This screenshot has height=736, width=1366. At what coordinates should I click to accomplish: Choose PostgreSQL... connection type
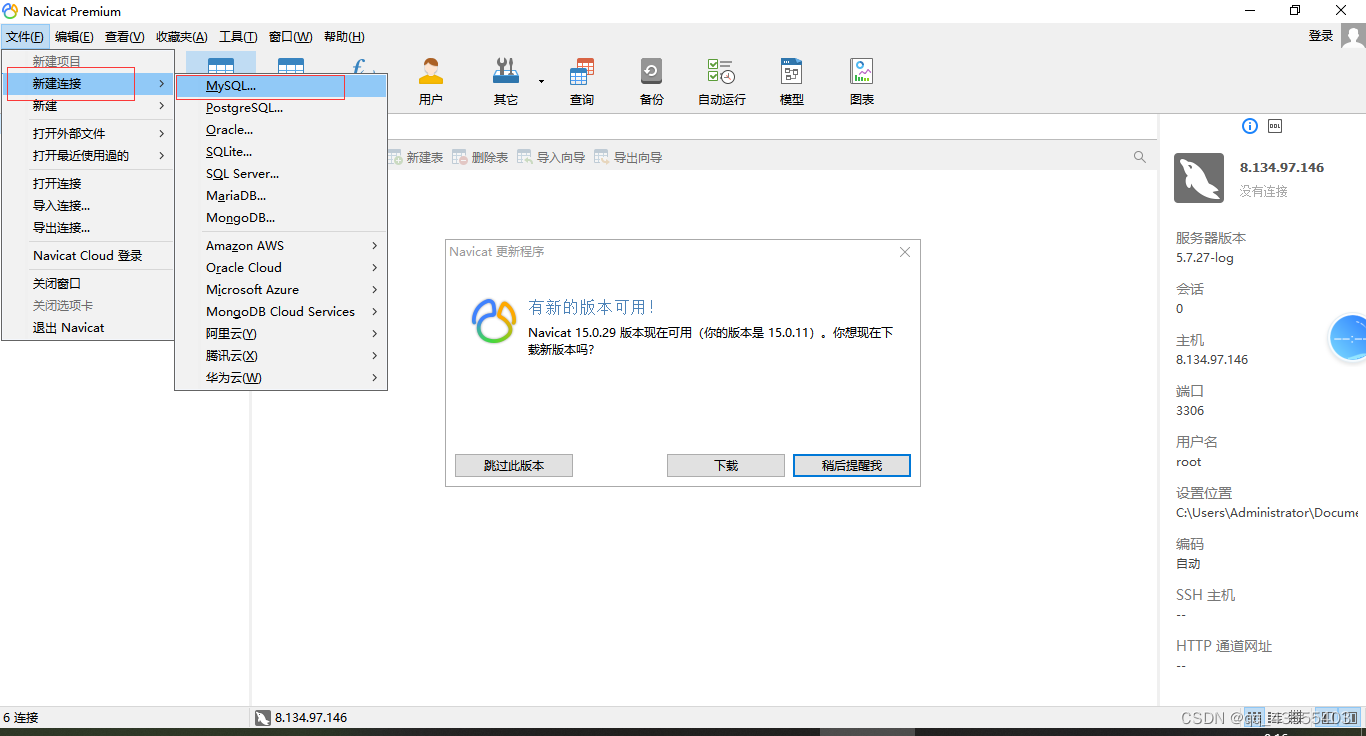[x=281, y=108]
